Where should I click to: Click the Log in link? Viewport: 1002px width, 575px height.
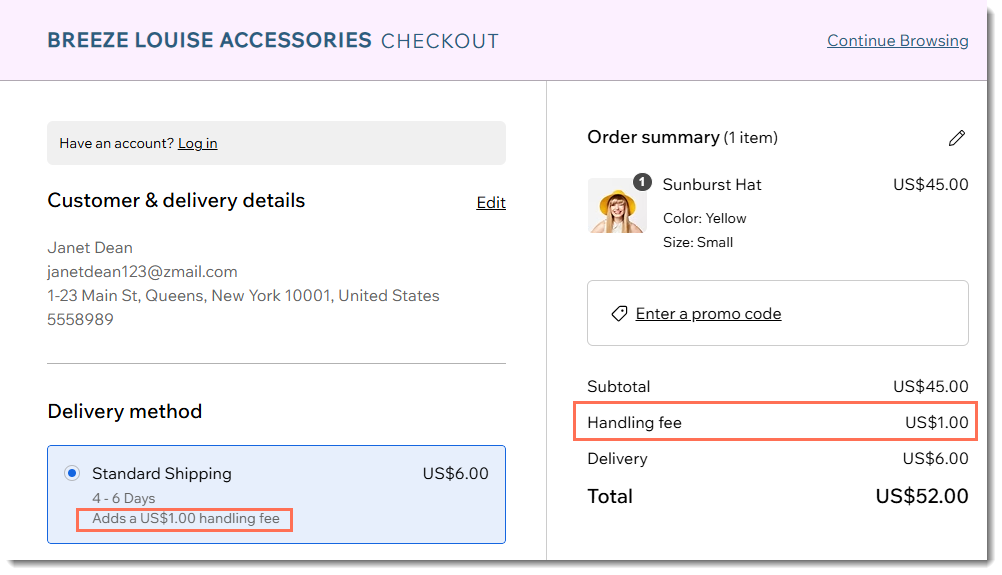click(x=197, y=143)
